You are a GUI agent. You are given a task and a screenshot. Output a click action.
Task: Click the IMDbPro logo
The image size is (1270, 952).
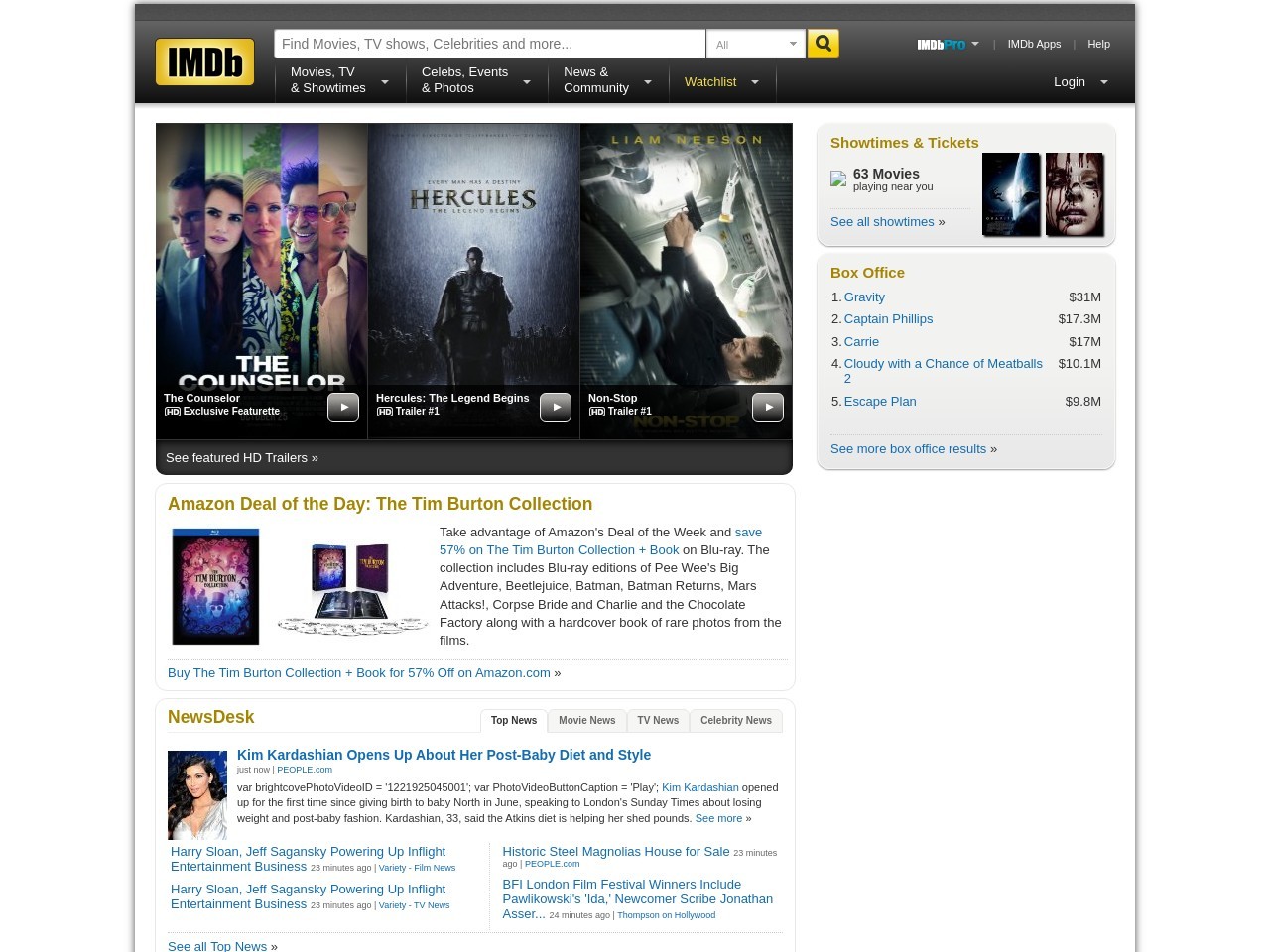pyautogui.click(x=941, y=44)
